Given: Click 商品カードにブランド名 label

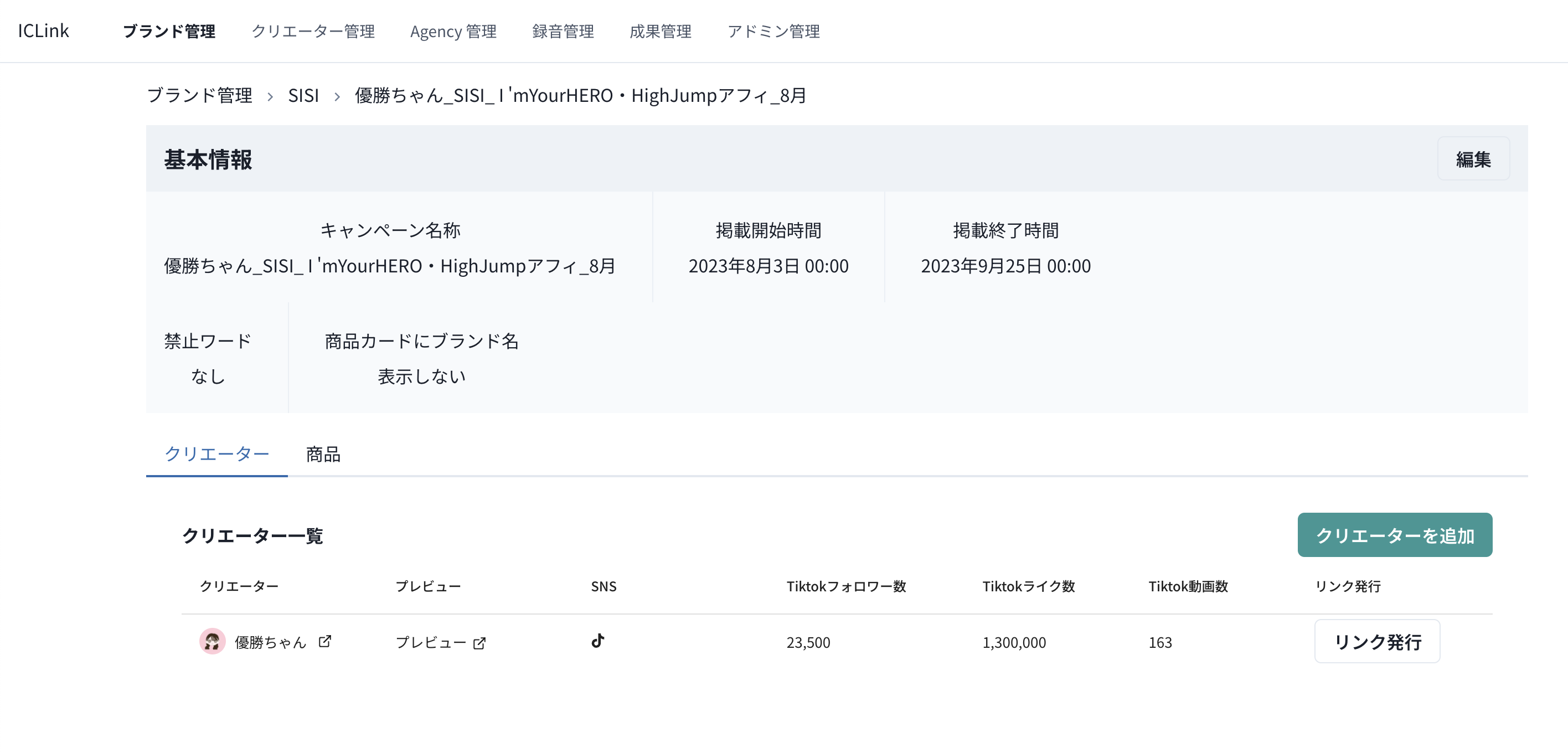Looking at the screenshot, I should (422, 341).
